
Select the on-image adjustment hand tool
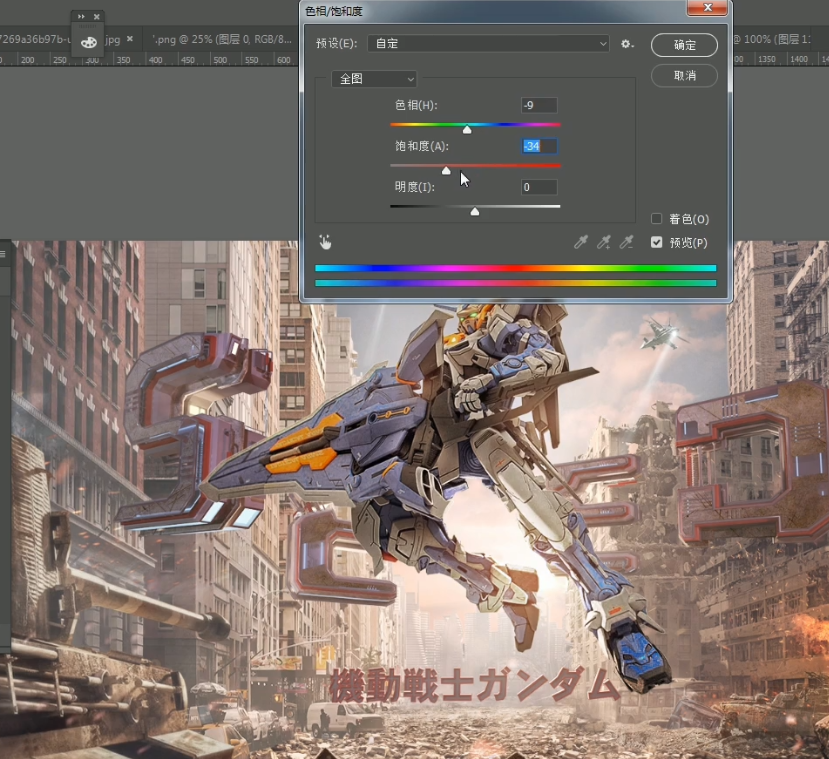[x=325, y=242]
